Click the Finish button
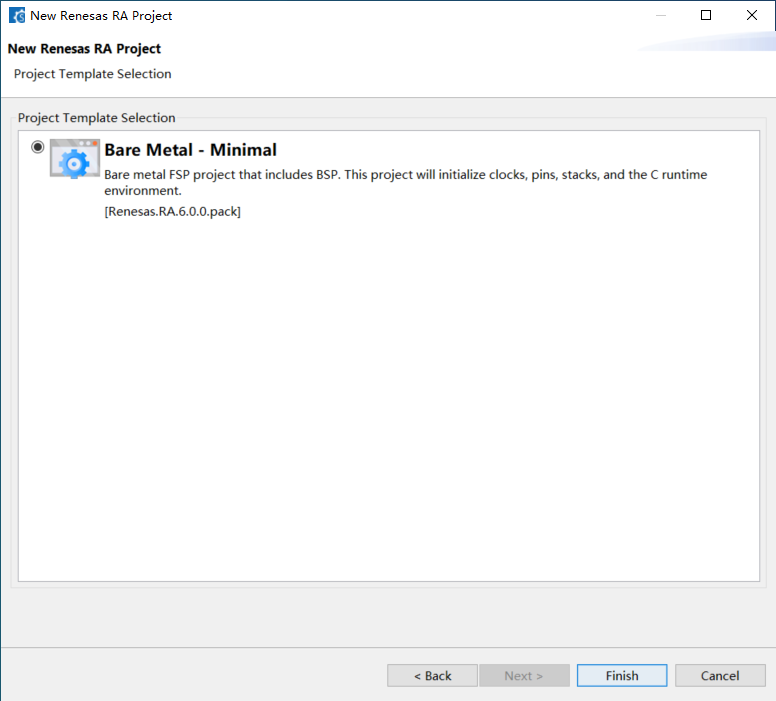Screen dimensions: 776x701 click(x=622, y=675)
